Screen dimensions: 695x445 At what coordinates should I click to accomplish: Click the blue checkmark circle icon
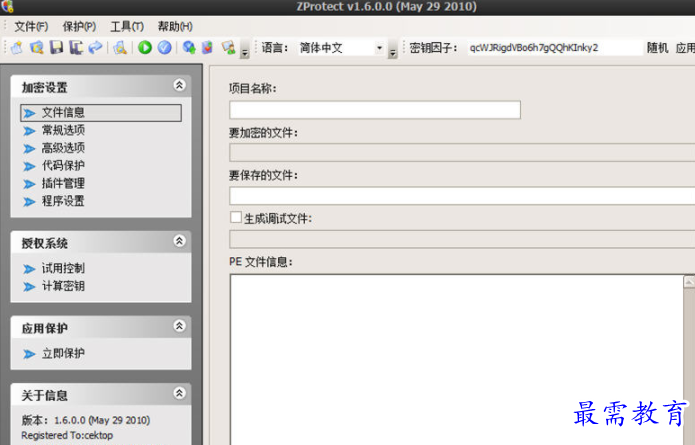164,47
